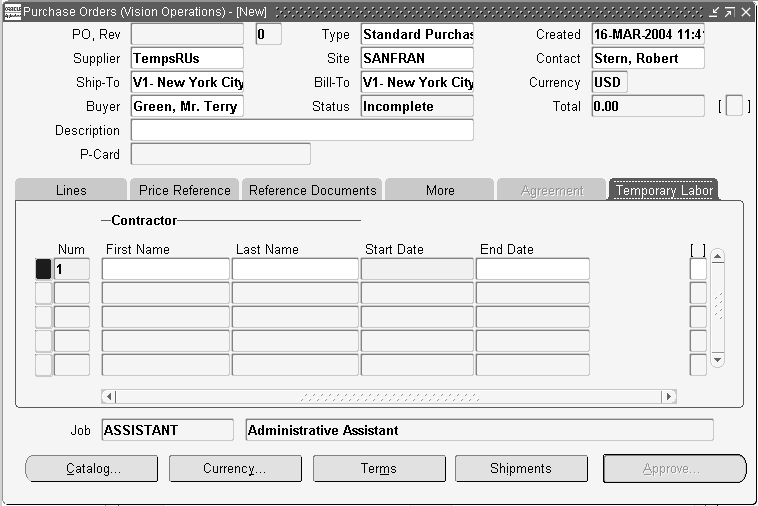Click the Terms button
Viewport: 758px width, 506px height.
tap(379, 468)
